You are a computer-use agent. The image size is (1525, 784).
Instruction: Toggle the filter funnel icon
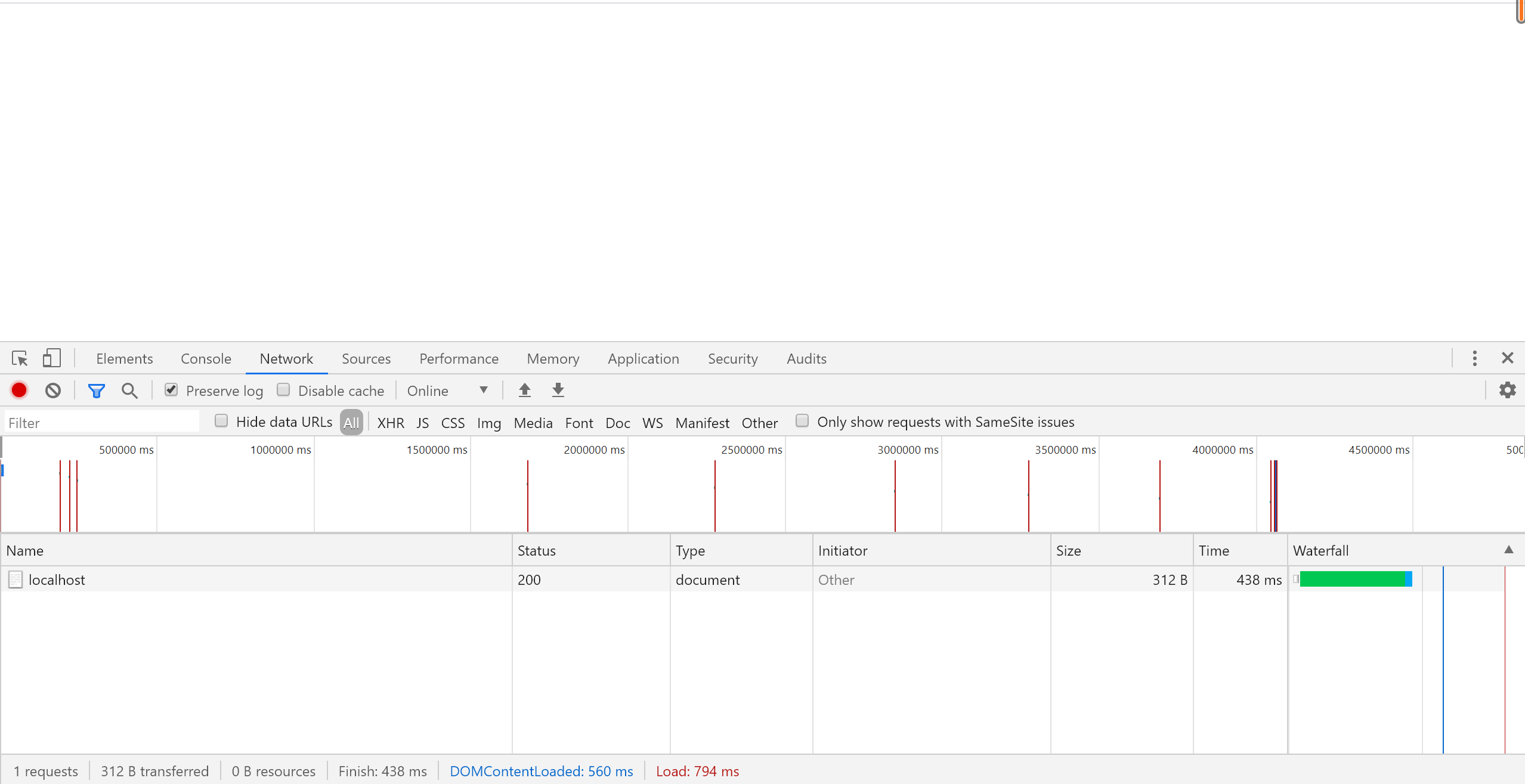pyautogui.click(x=96, y=391)
